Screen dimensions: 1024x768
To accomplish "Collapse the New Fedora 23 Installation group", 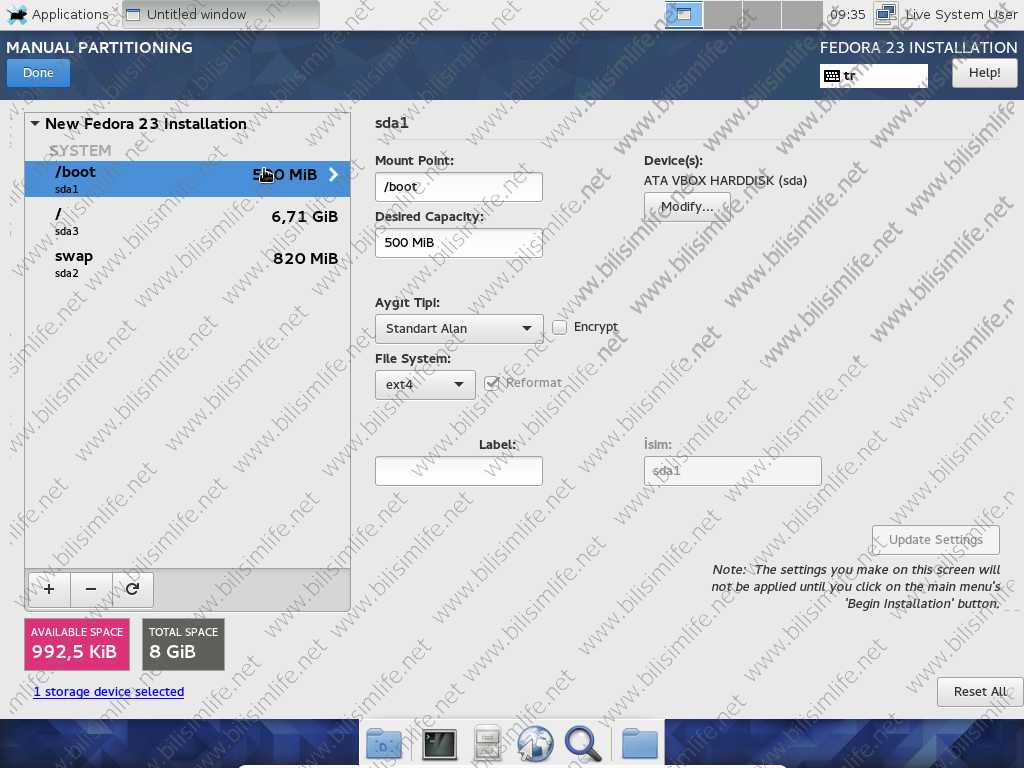I will [35, 123].
